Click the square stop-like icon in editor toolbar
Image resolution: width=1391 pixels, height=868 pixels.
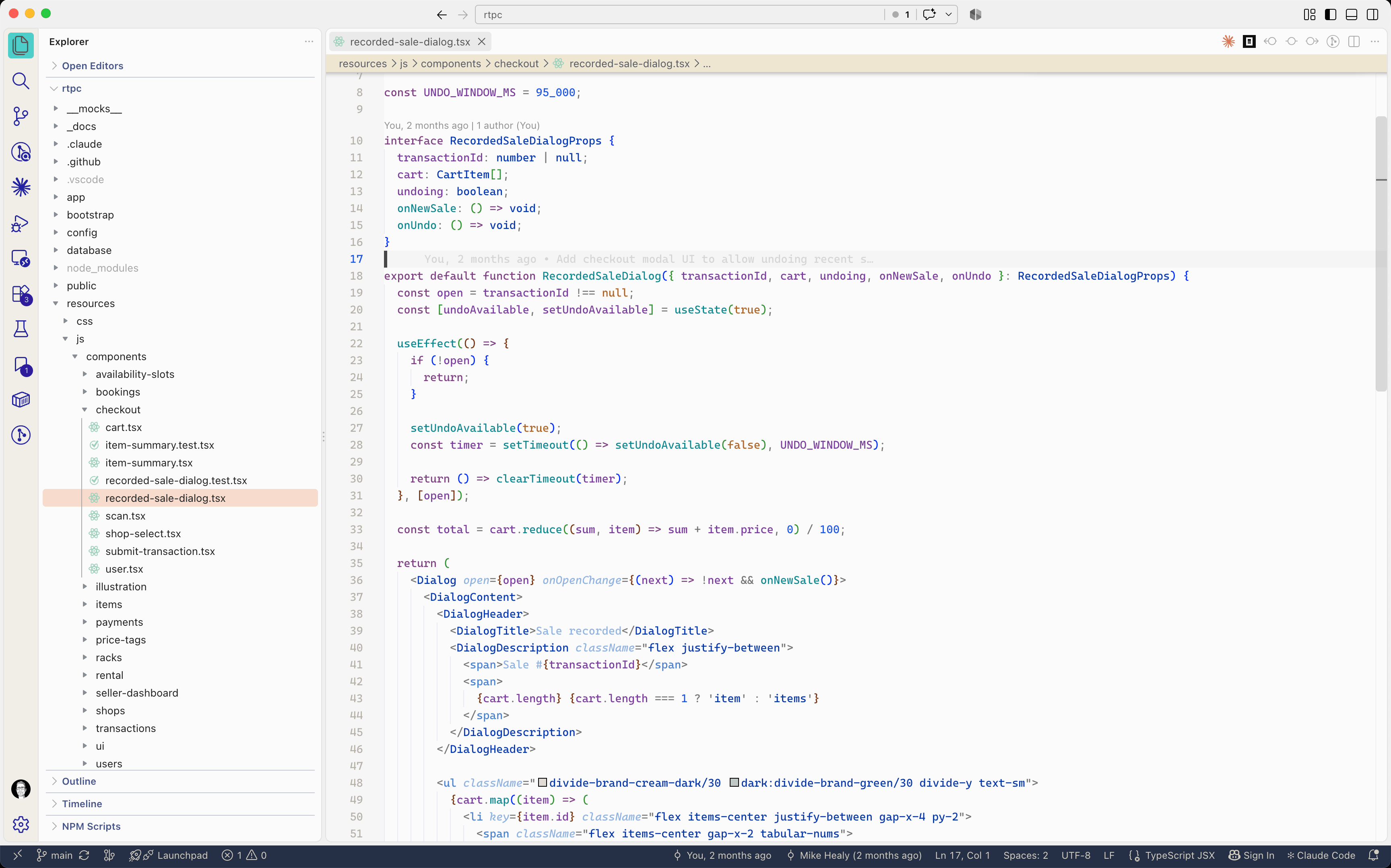[1249, 41]
